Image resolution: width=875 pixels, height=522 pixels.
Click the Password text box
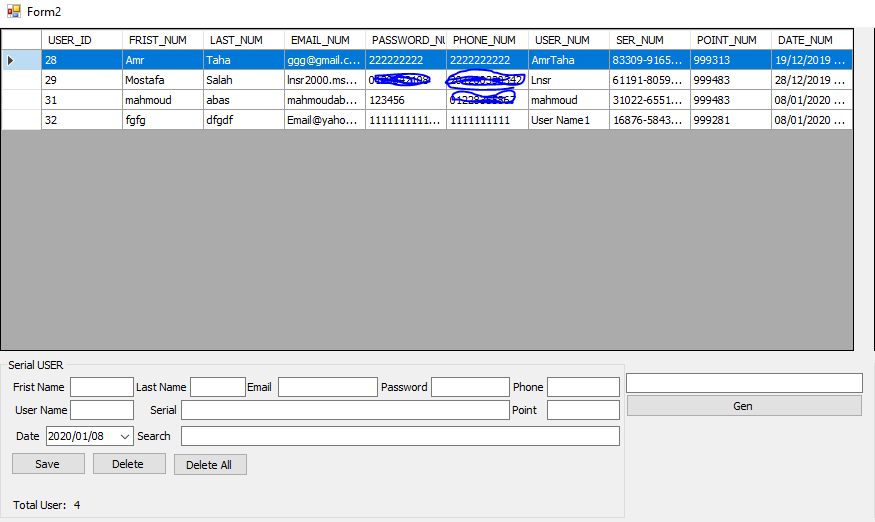click(x=470, y=387)
